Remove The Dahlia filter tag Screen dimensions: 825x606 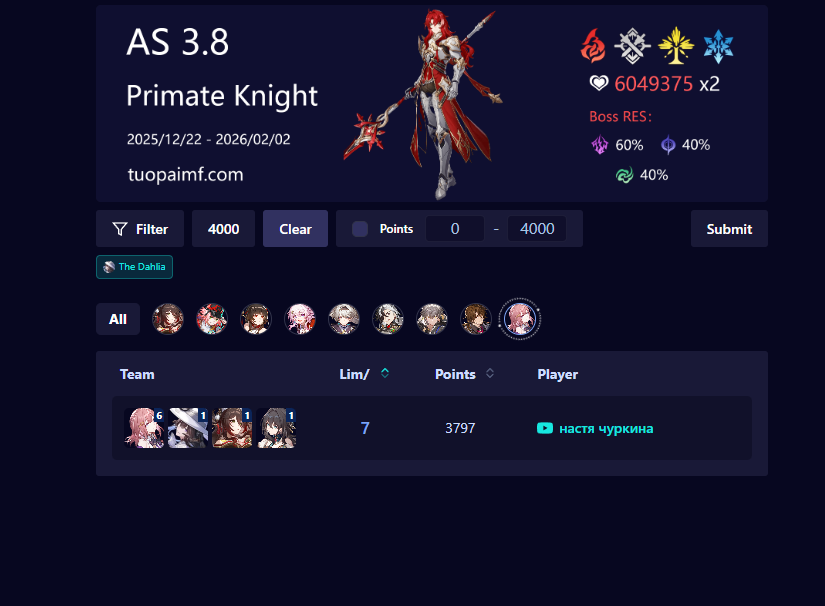134,267
